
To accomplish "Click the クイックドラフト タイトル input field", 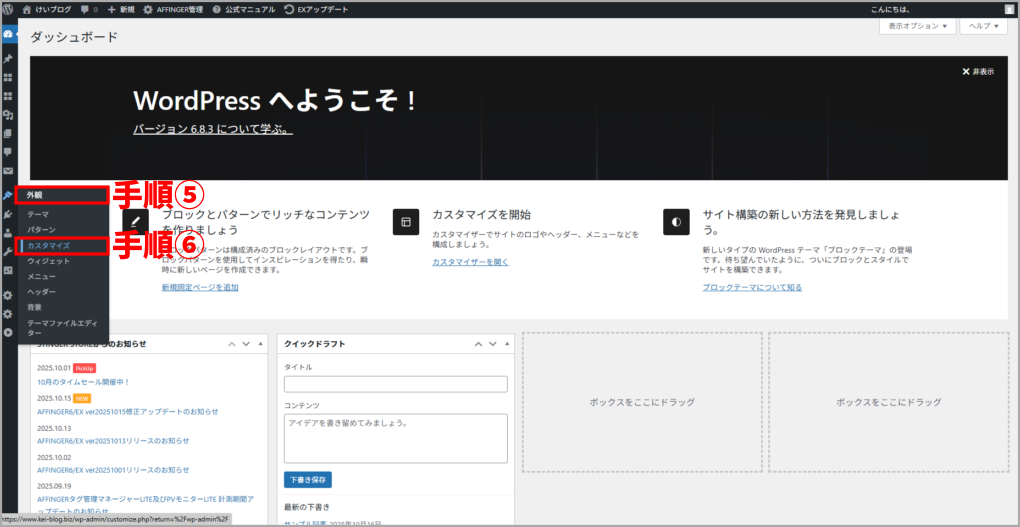I will click(x=395, y=384).
